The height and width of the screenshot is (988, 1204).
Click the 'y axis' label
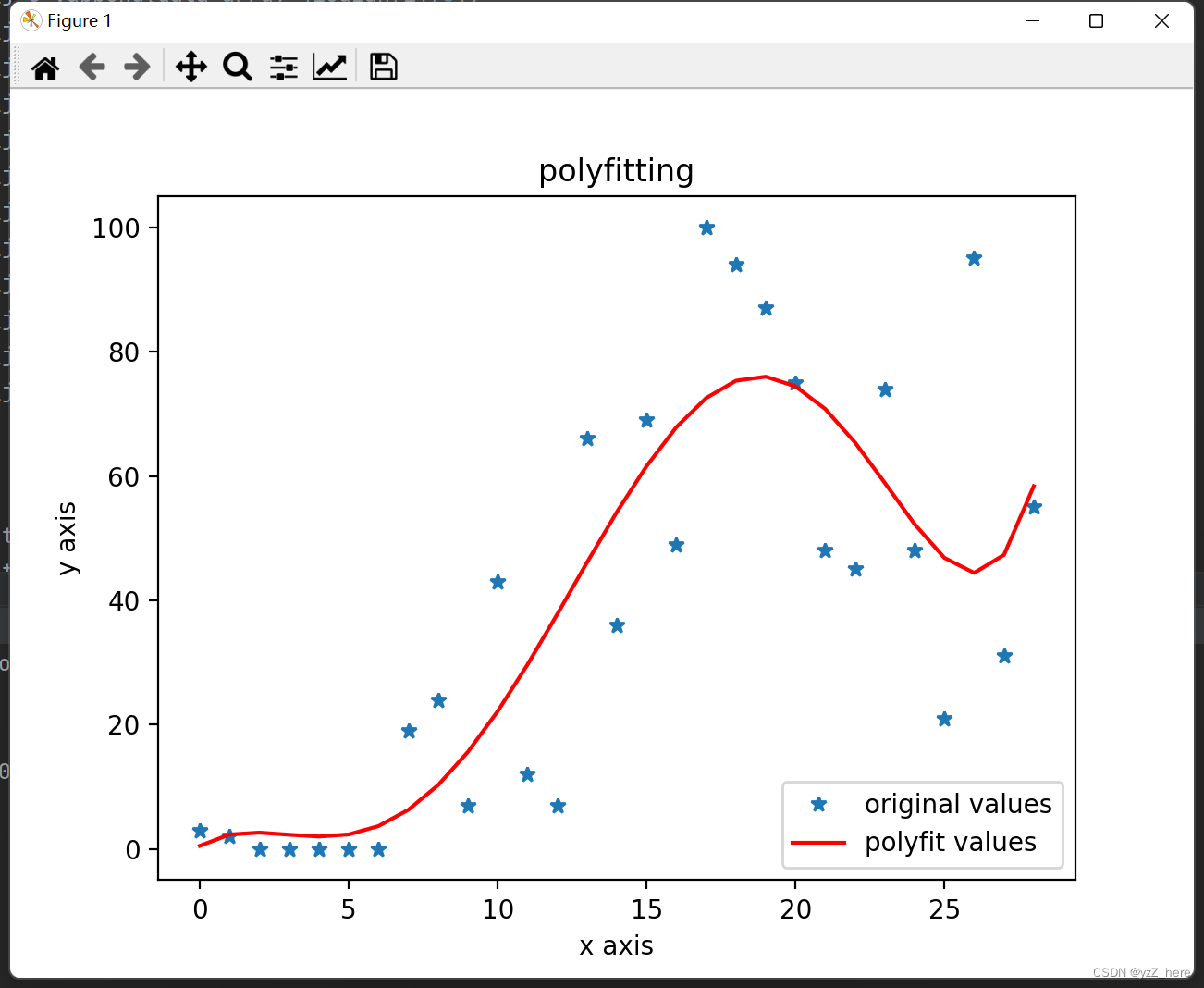point(67,538)
